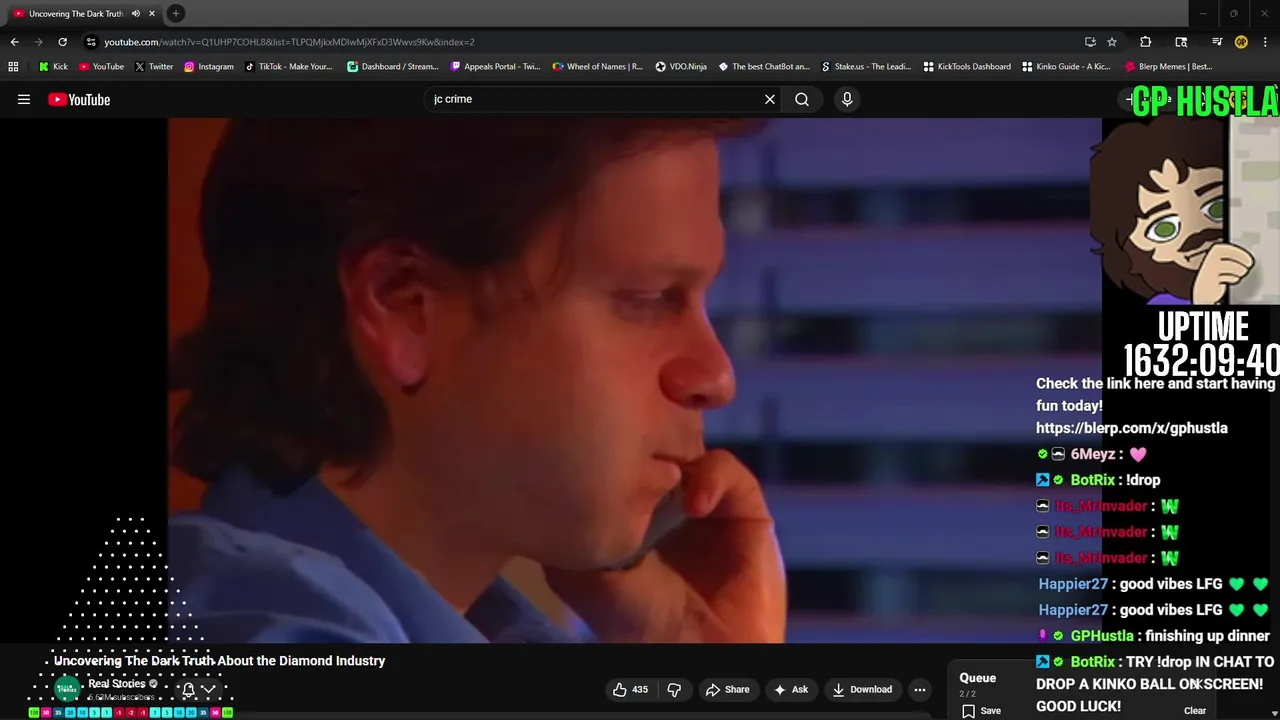Image resolution: width=1280 pixels, height=720 pixels.
Task: Save the queue with Save button
Action: (981, 711)
